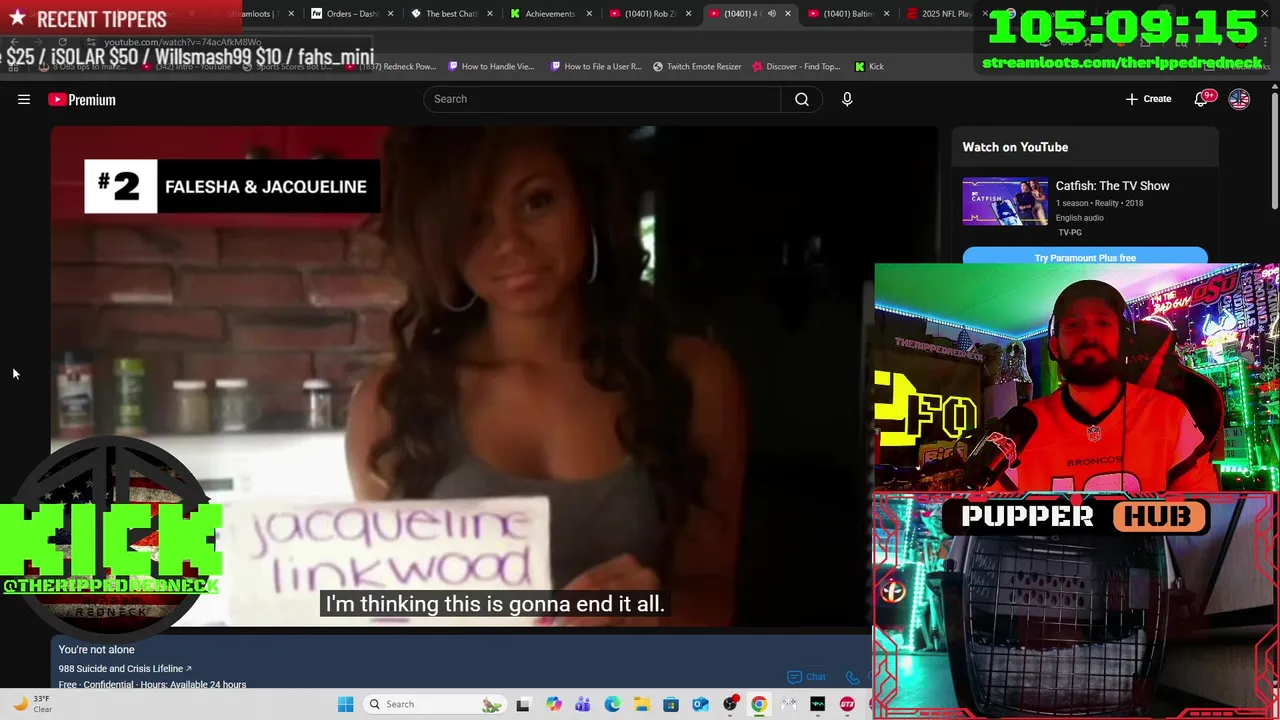This screenshot has height=720, width=1280.
Task: Click the YouTube search input field
Action: (x=602, y=99)
